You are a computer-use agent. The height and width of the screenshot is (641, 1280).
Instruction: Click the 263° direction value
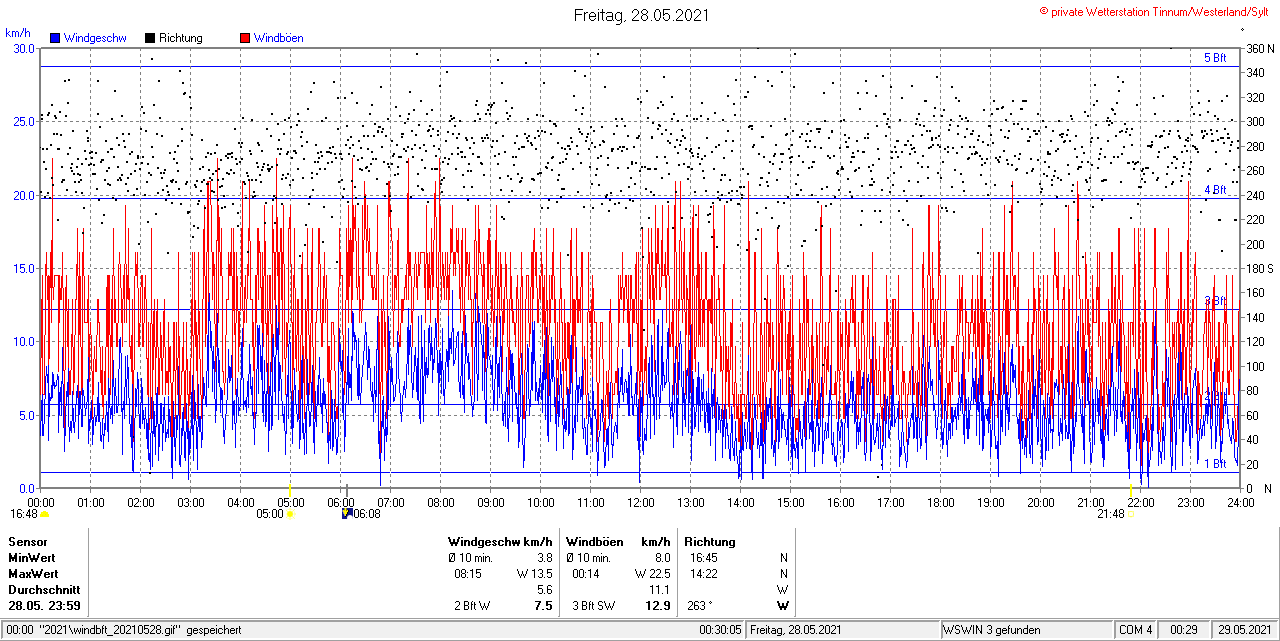pyautogui.click(x=699, y=606)
